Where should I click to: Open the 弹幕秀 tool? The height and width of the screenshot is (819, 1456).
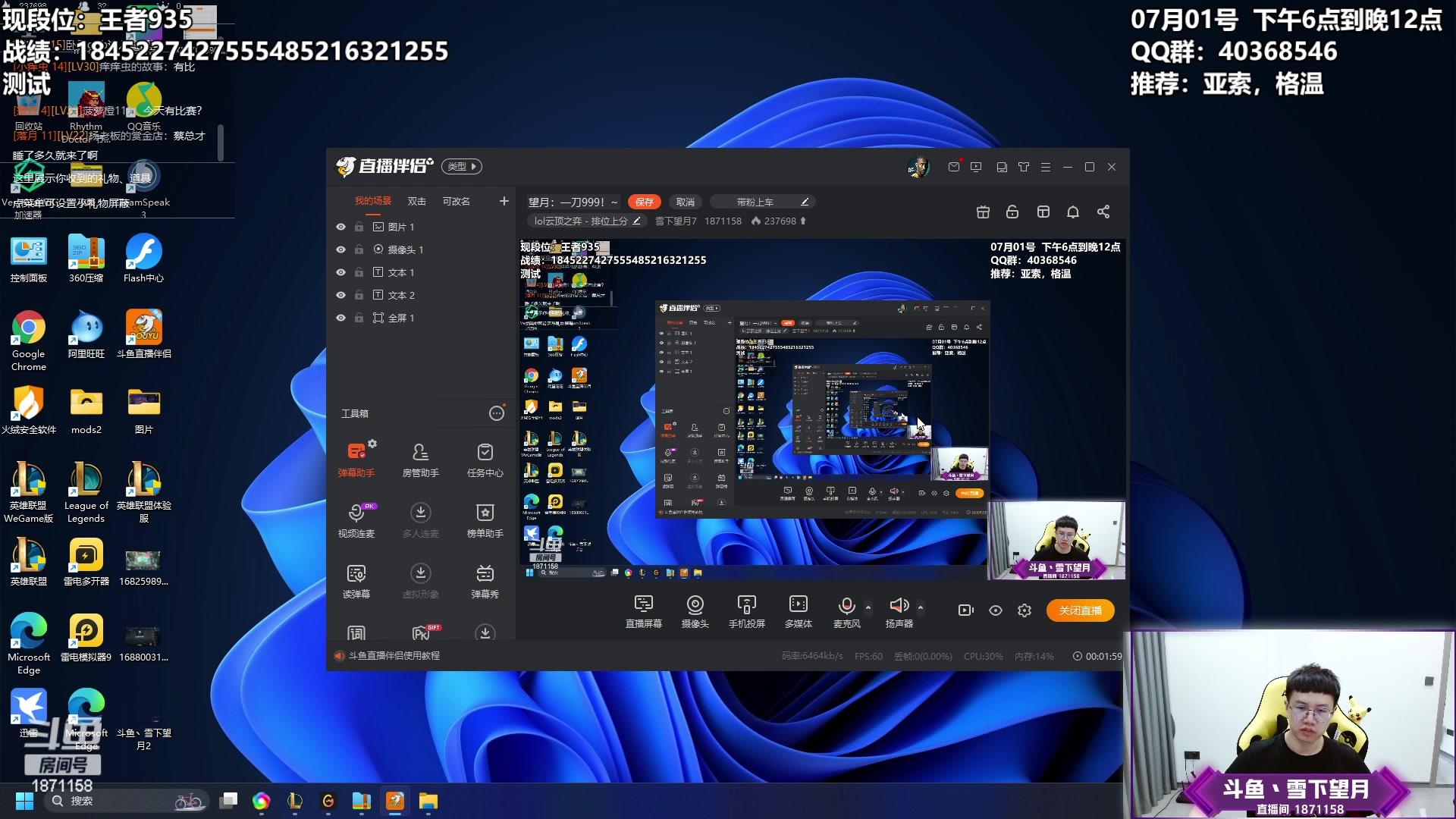(x=485, y=580)
